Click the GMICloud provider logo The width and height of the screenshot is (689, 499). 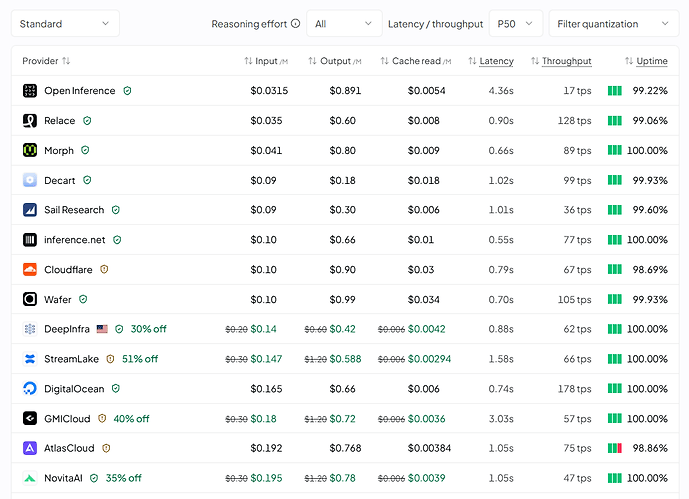[x=30, y=419]
